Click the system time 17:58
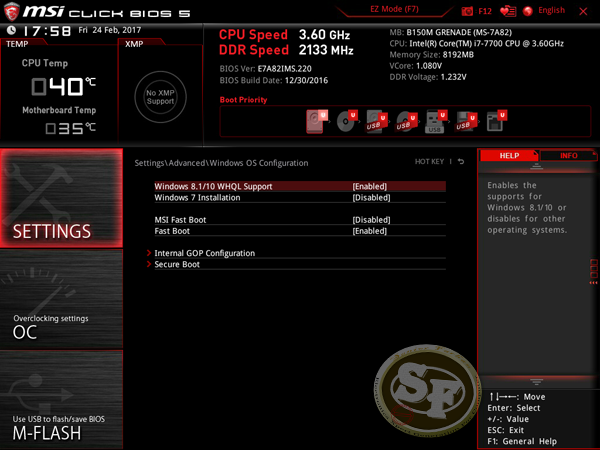 click(x=47, y=31)
